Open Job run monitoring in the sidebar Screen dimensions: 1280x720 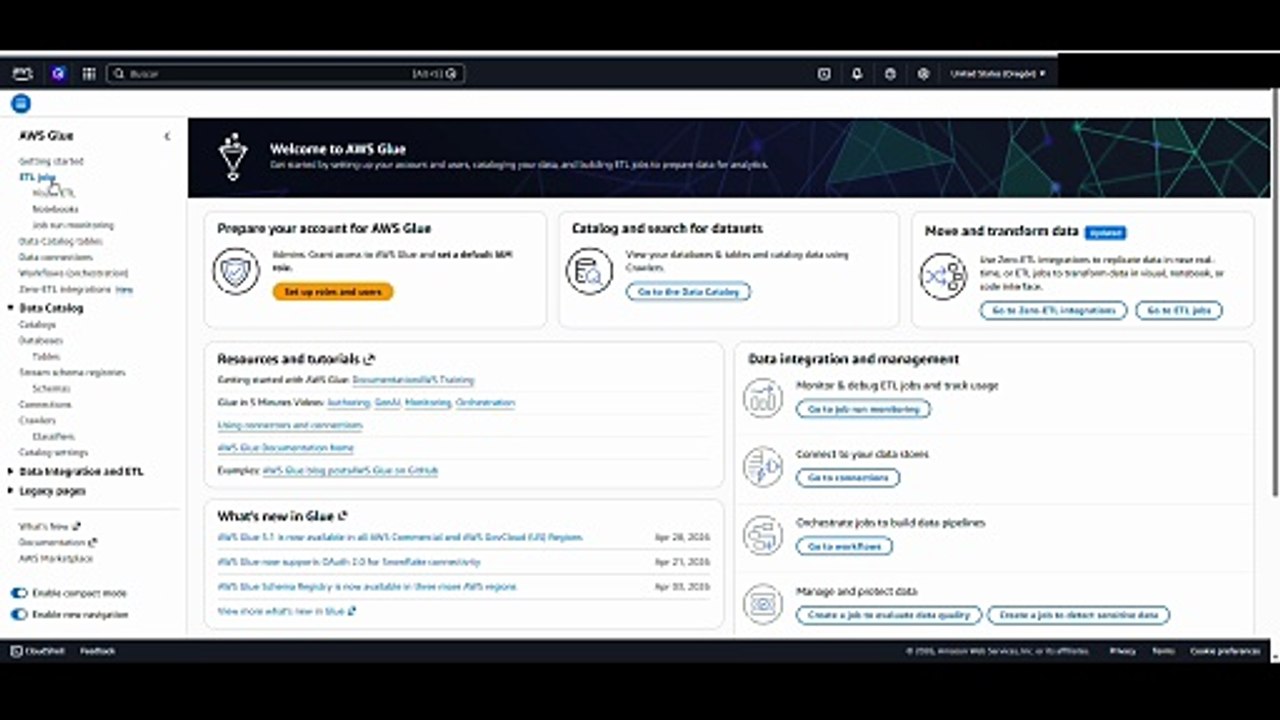click(x=73, y=225)
